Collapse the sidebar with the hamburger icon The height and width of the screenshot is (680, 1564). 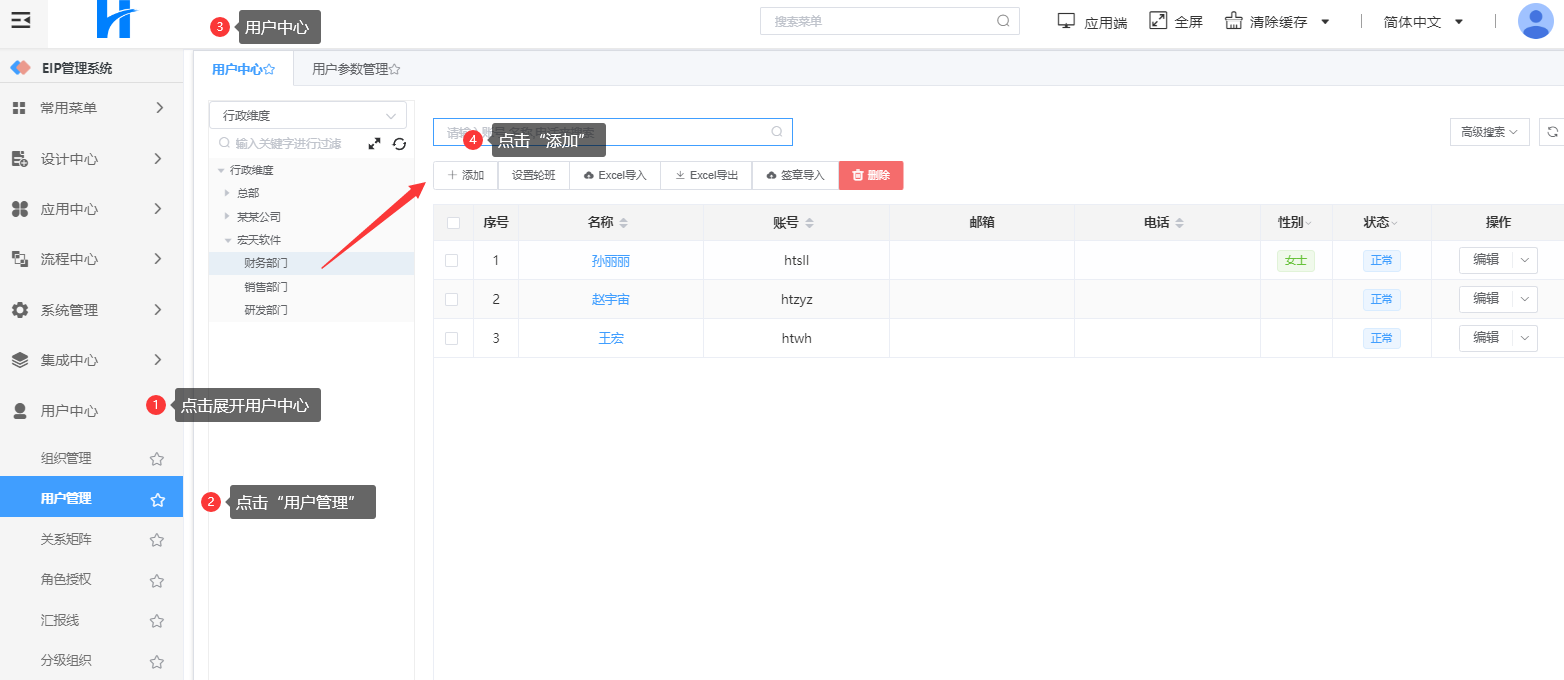click(21, 20)
